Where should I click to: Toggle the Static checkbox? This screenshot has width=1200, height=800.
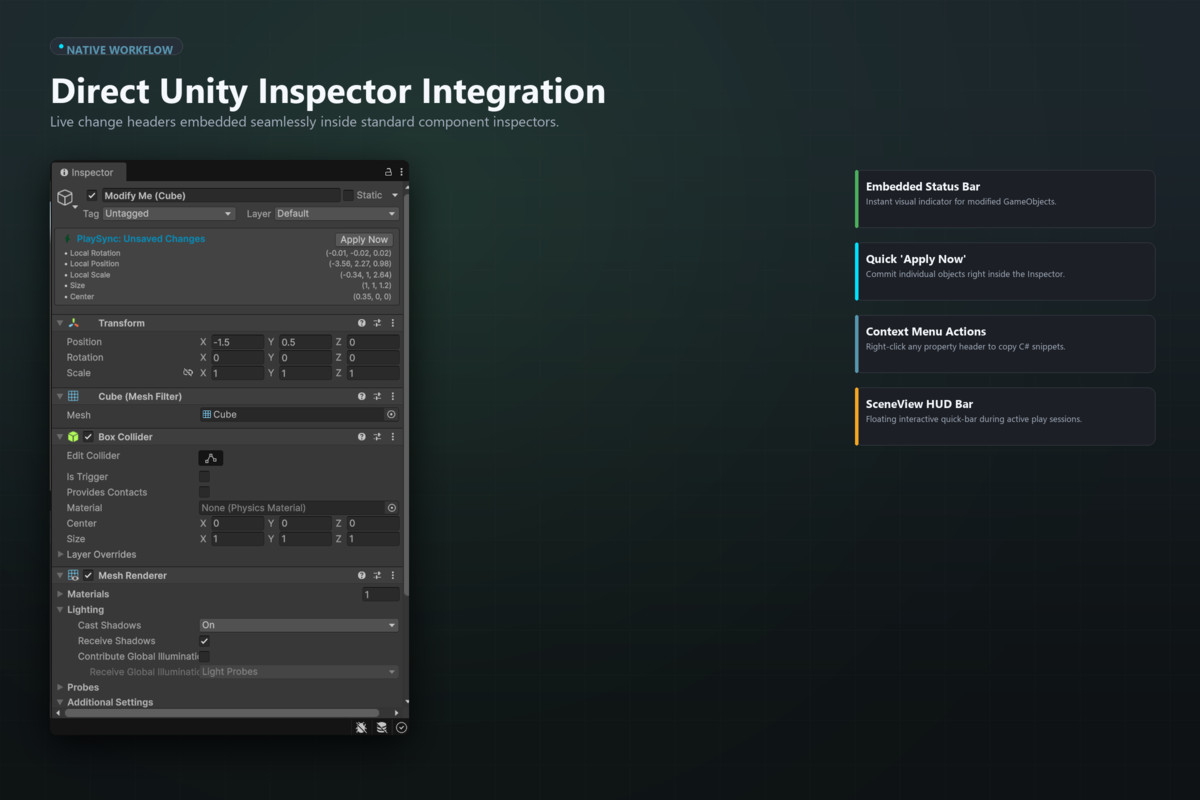348,196
